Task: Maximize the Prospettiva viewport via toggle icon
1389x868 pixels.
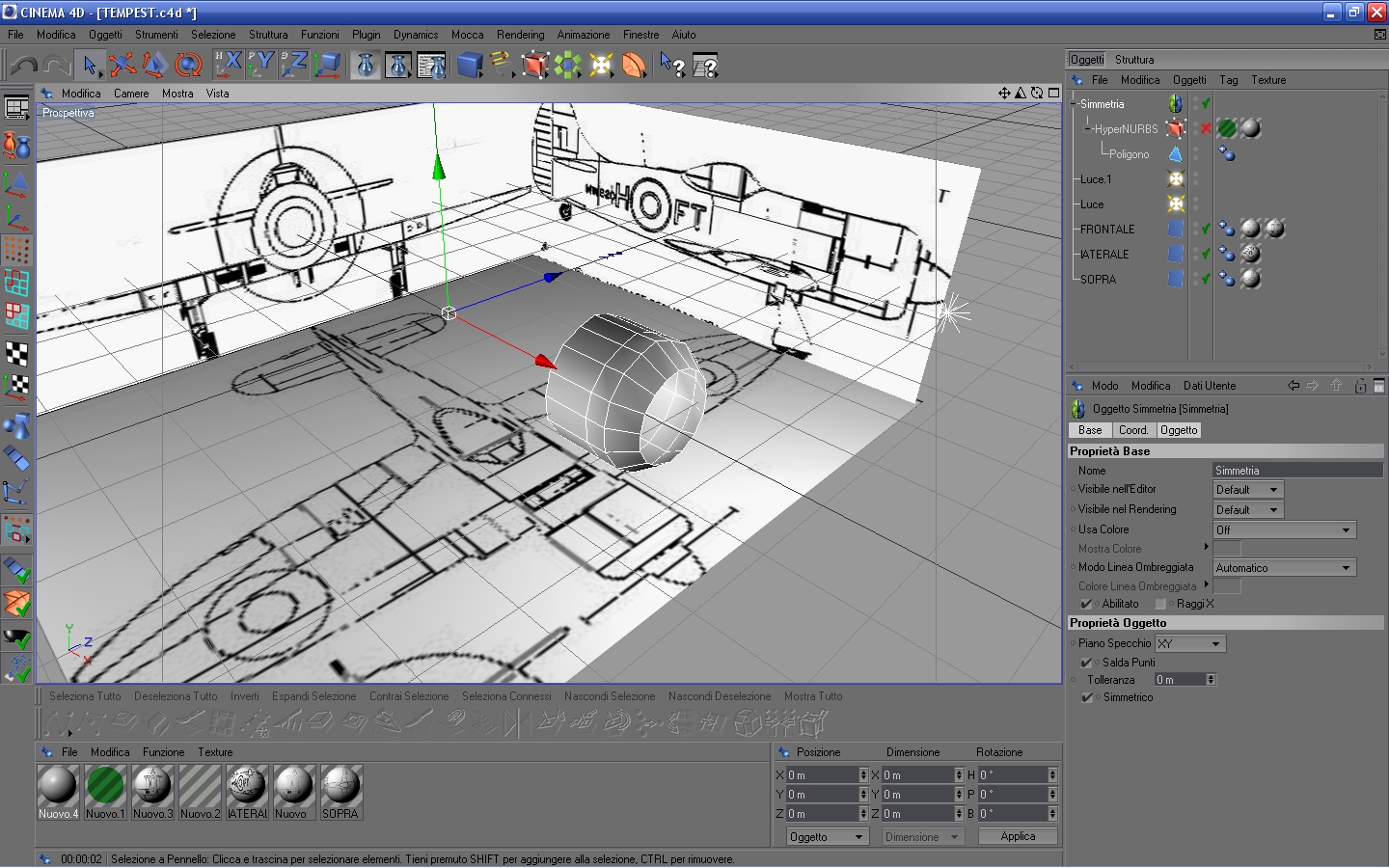Action: pyautogui.click(x=1054, y=93)
